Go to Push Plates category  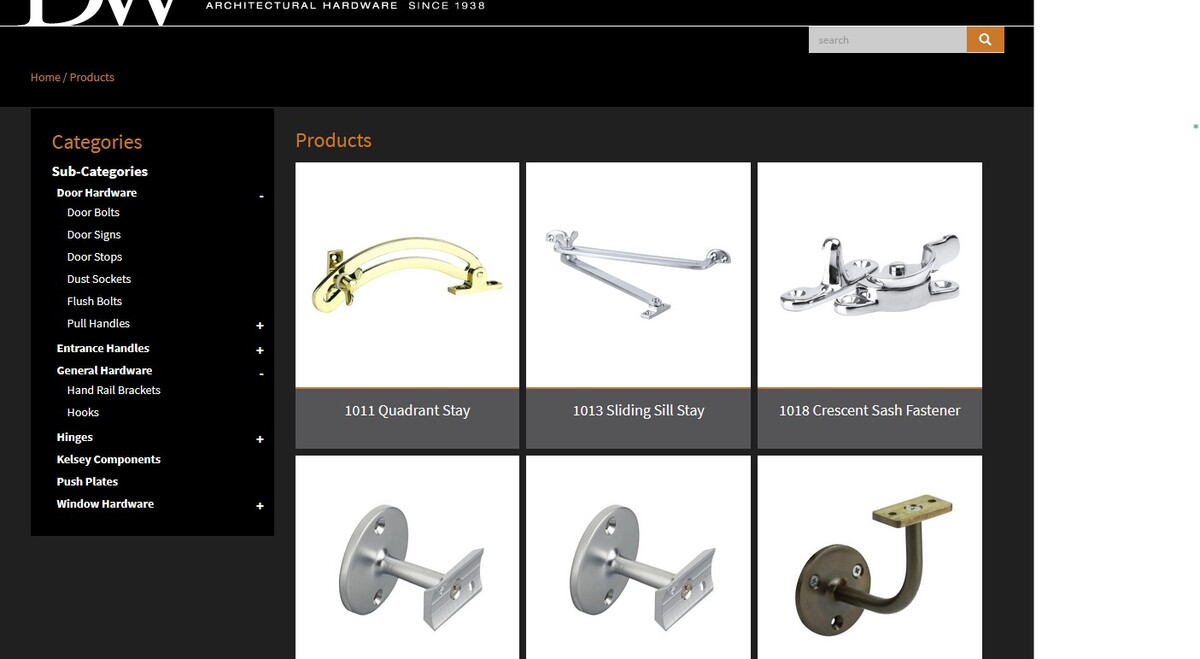coord(87,481)
